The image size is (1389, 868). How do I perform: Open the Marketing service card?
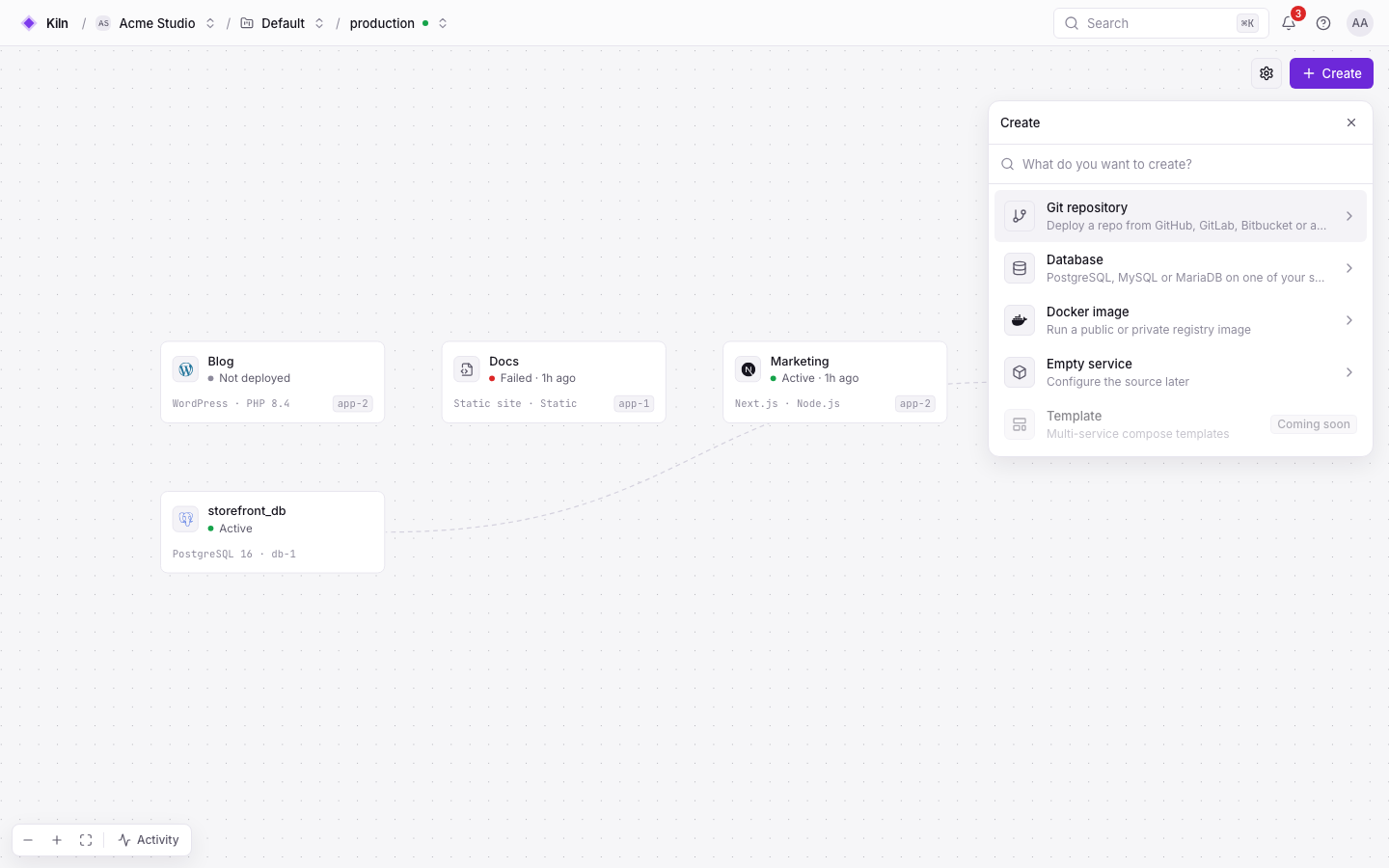coord(835,382)
